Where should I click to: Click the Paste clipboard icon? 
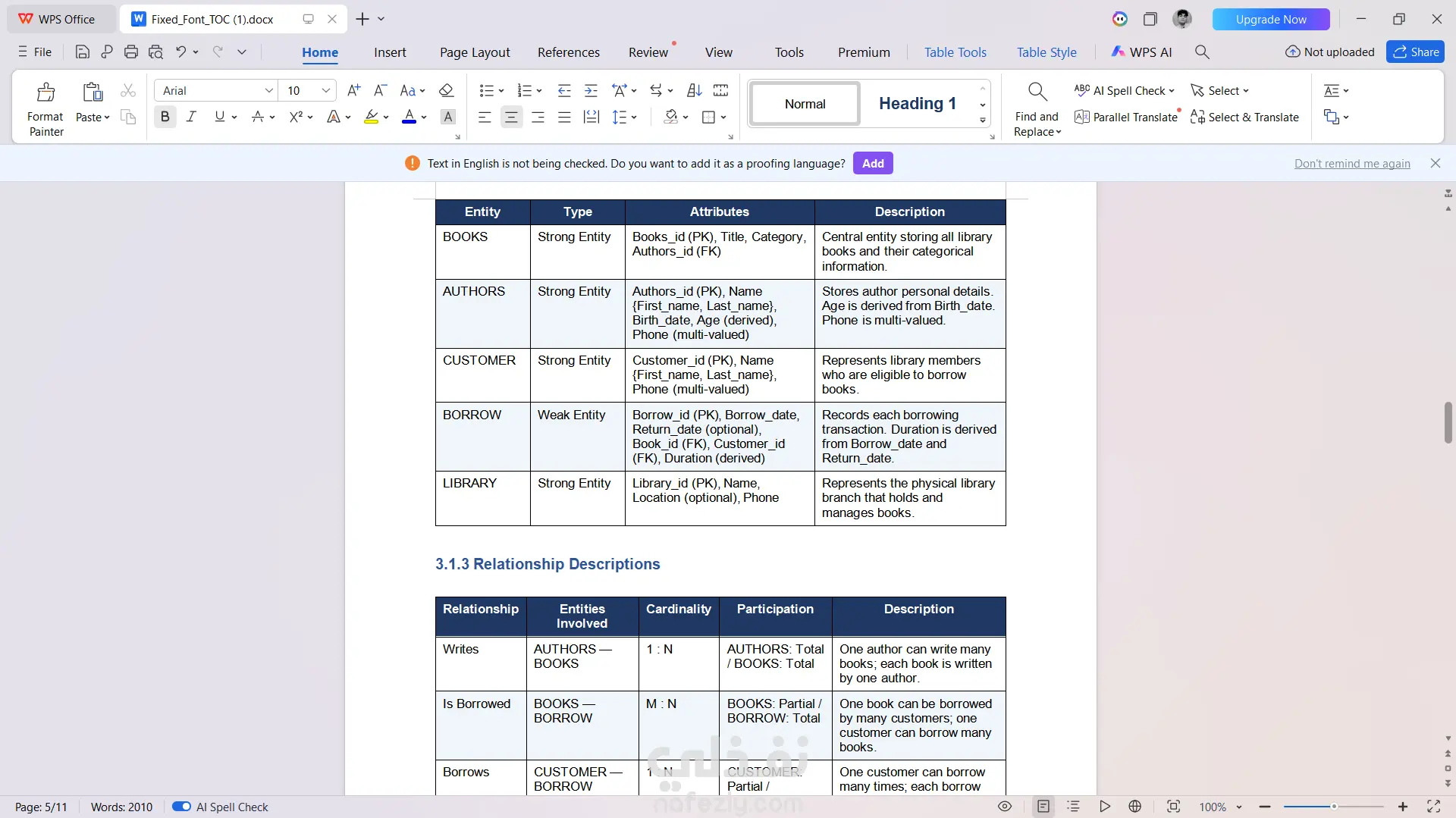click(93, 92)
